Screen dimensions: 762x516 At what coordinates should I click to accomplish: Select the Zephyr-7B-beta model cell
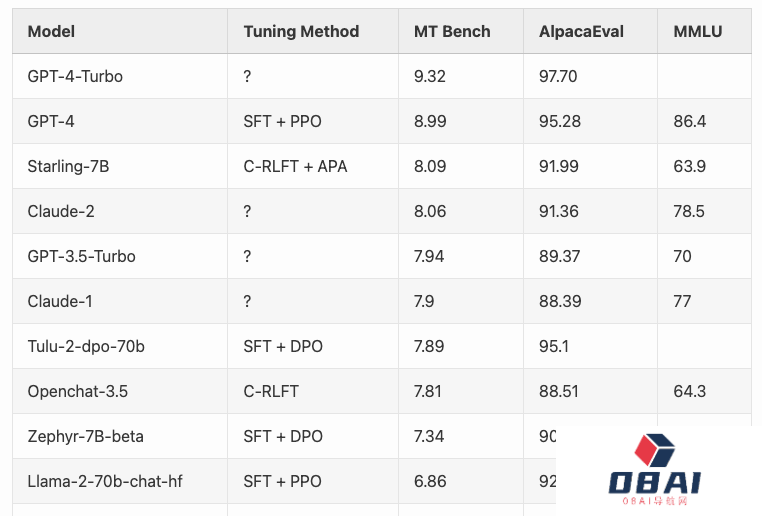85,436
